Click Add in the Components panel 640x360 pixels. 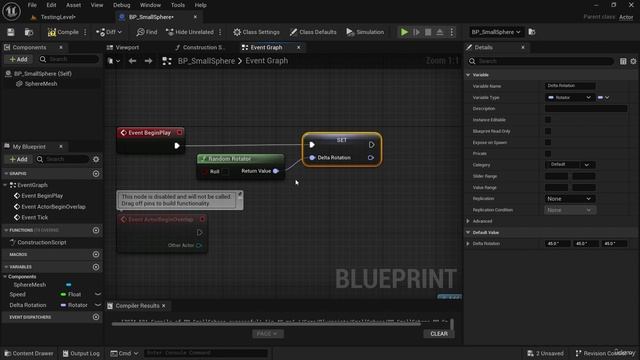18,59
